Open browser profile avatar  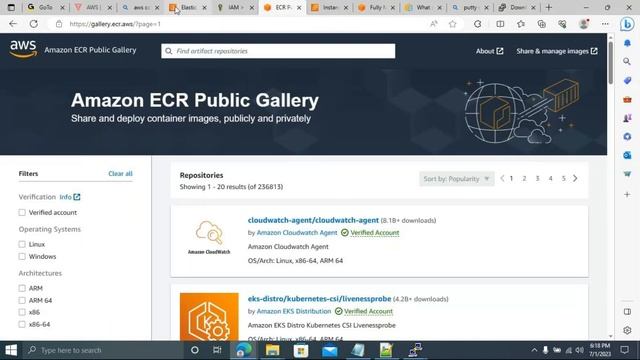[584, 24]
